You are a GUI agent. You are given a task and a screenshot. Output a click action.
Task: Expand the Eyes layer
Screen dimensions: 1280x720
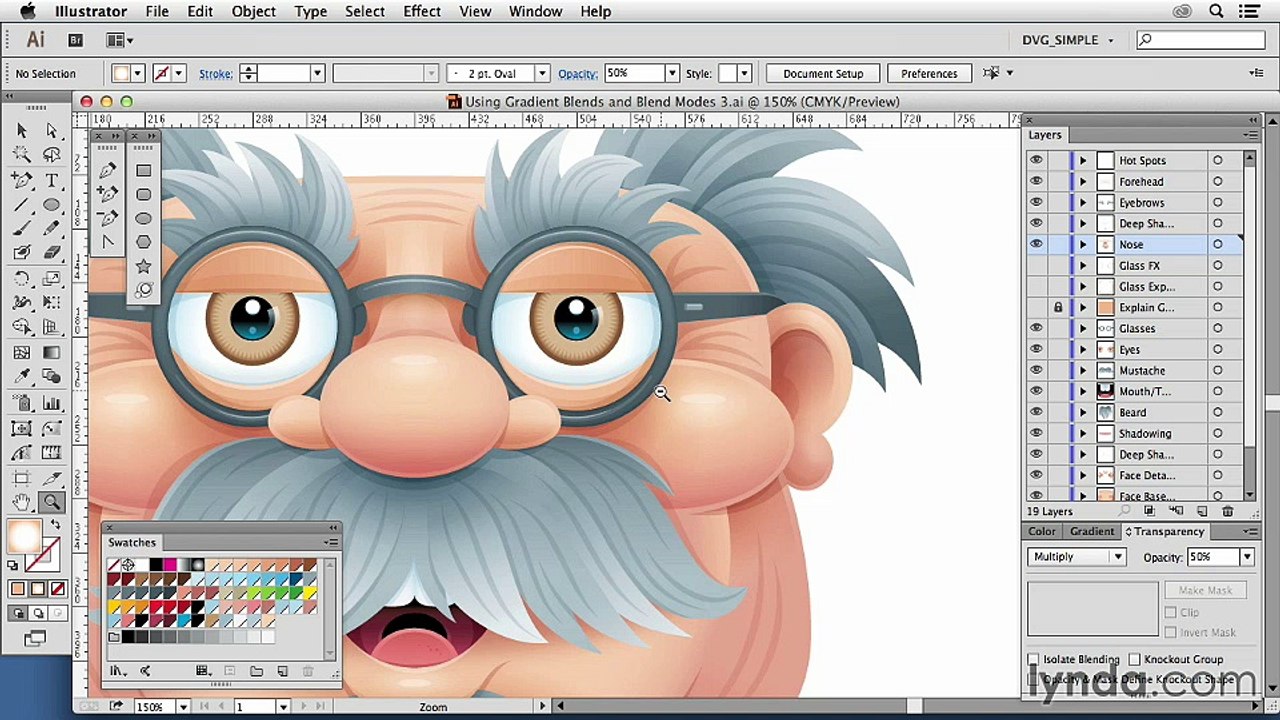click(1082, 349)
